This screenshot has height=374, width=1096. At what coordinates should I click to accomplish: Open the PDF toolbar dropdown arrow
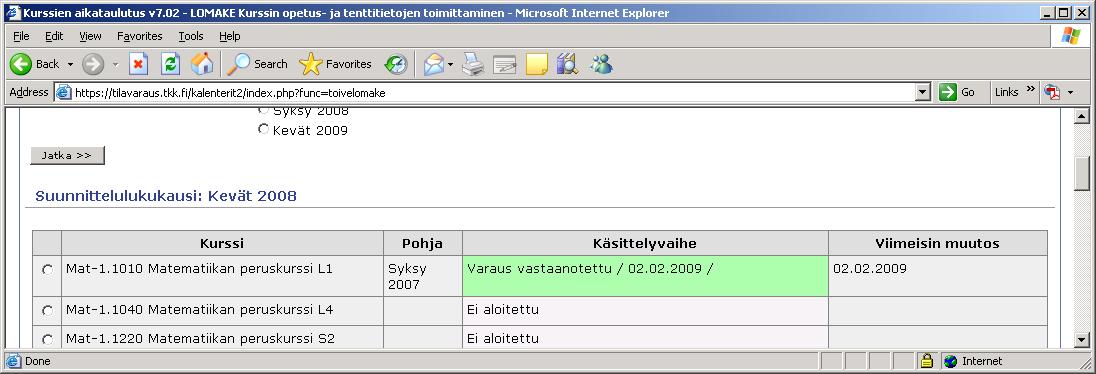point(1069,92)
